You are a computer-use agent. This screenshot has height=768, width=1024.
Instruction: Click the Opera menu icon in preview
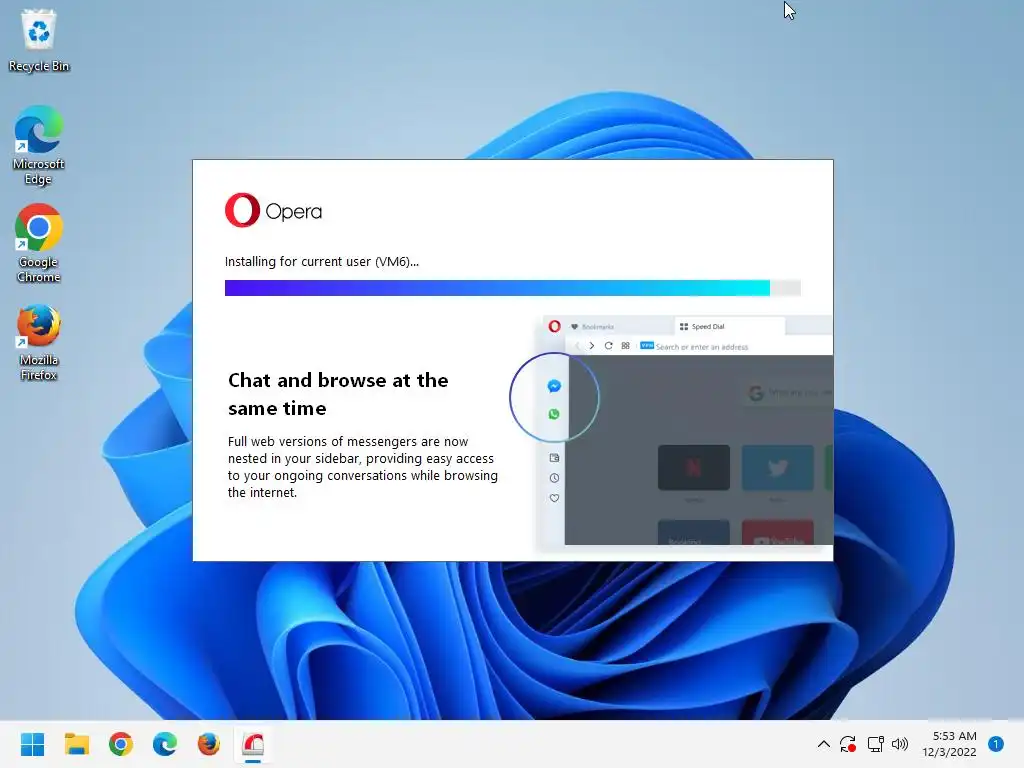click(554, 326)
